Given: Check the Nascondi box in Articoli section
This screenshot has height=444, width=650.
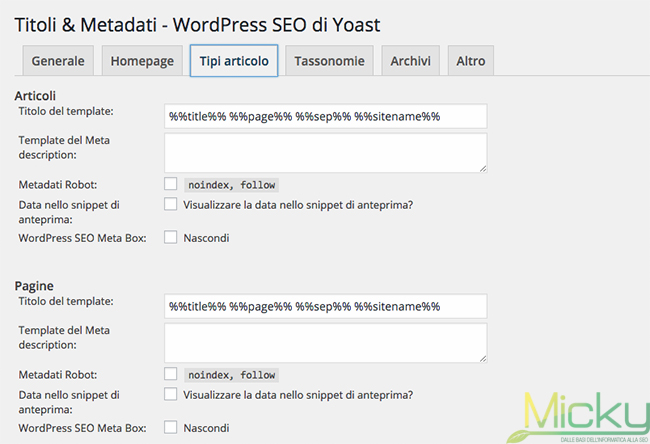Looking at the screenshot, I should coord(170,238).
